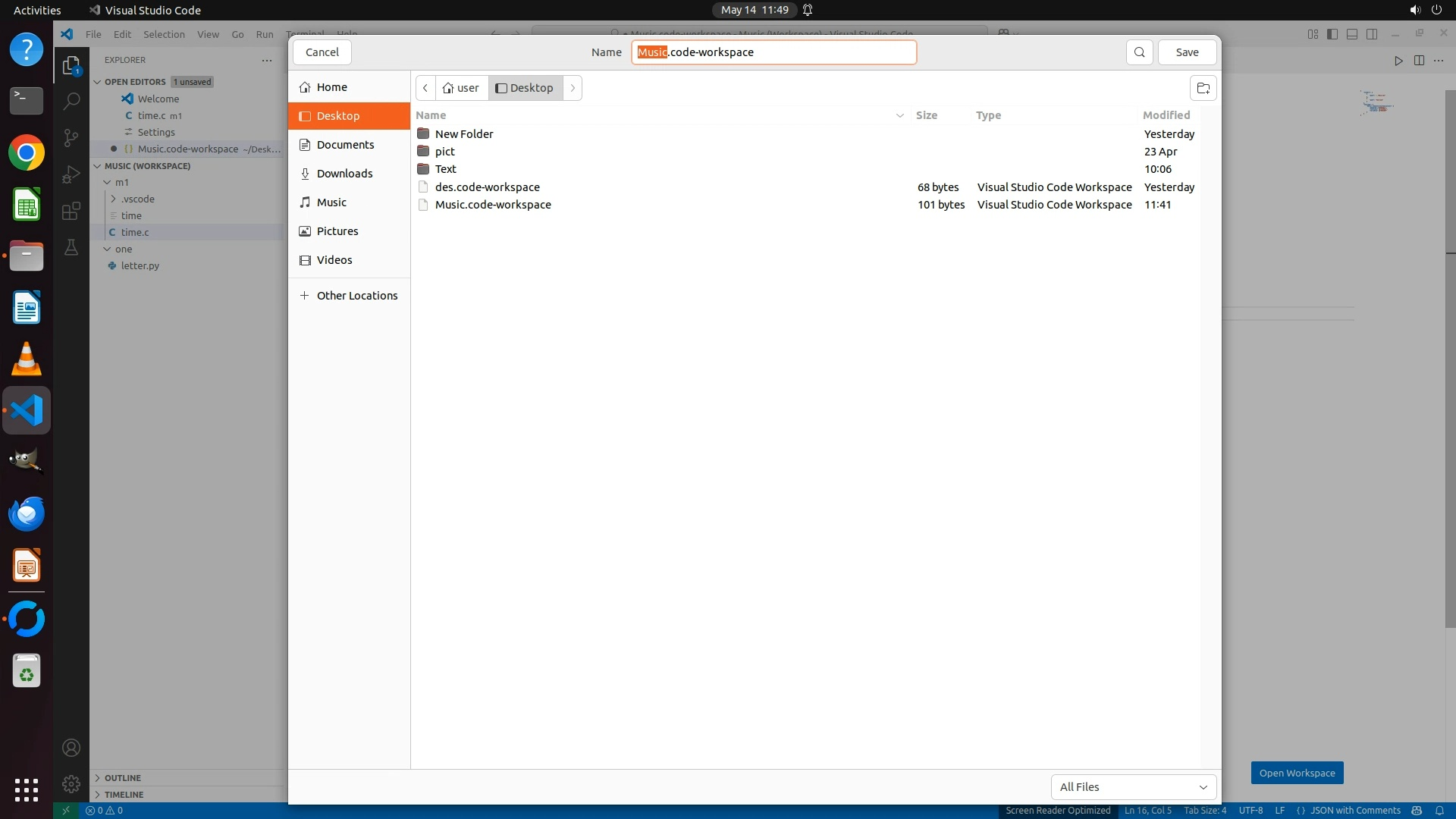Toggle the primary side bar layout icon
This screenshot has width=1456, height=819.
(x=1332, y=34)
